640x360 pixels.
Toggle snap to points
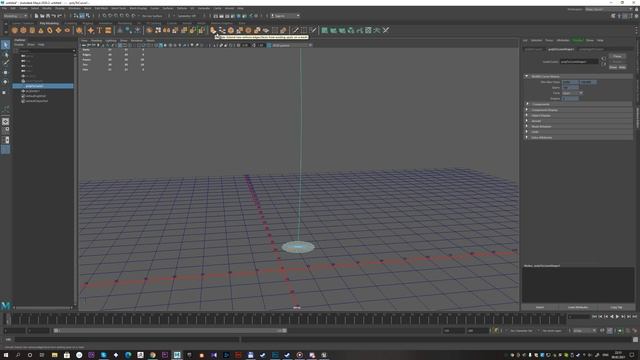(x=116, y=16)
